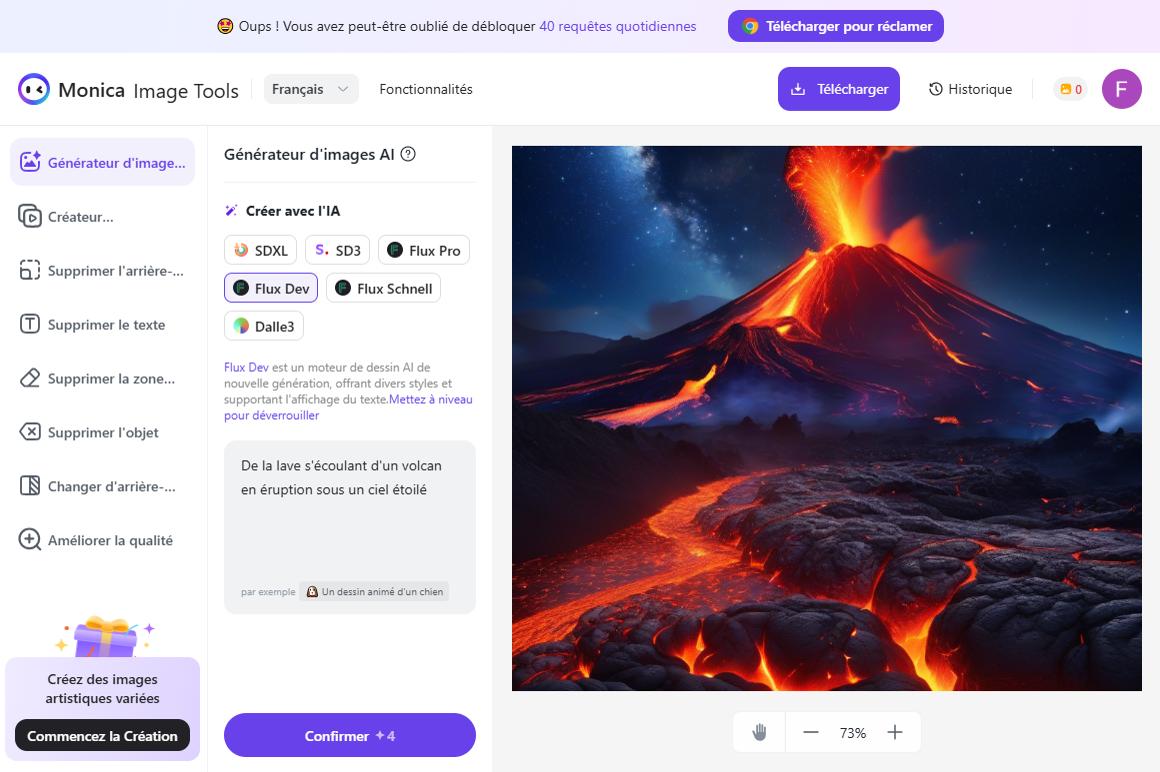1160x772 pixels.
Task: Activate the hand pan tool
Action: click(759, 732)
